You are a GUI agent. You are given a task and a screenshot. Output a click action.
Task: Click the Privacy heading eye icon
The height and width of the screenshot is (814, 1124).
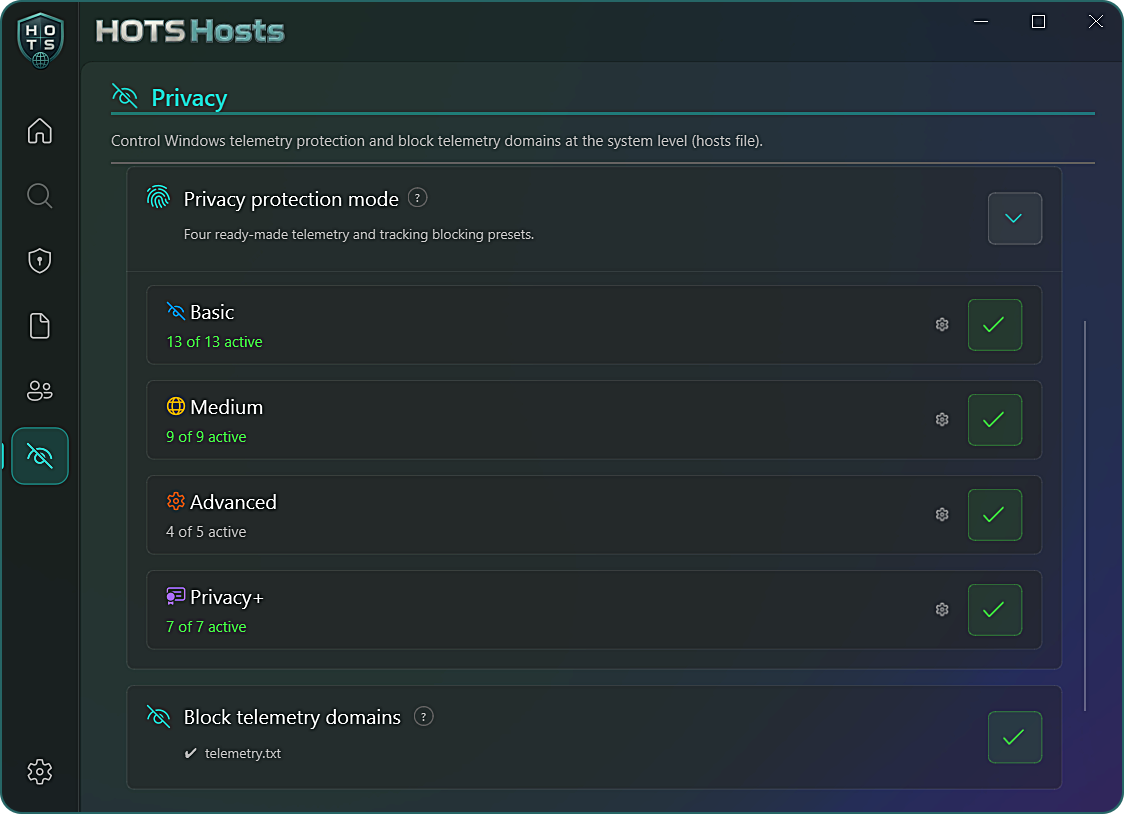click(125, 96)
